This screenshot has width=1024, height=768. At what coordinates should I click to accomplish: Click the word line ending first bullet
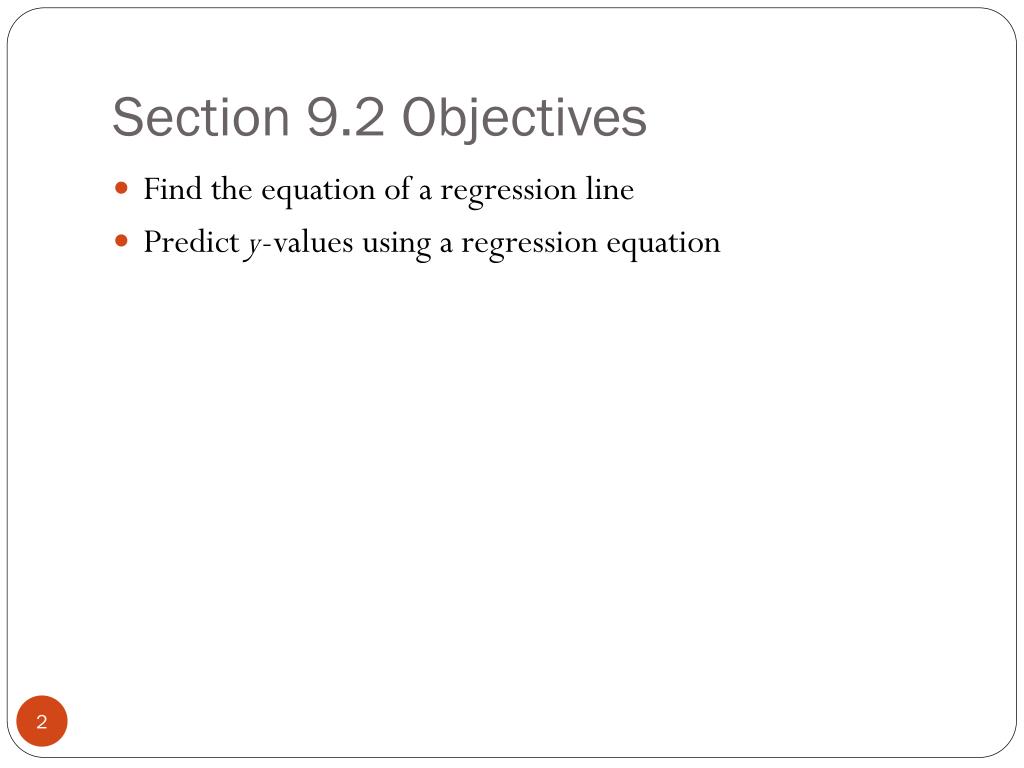tap(610, 189)
